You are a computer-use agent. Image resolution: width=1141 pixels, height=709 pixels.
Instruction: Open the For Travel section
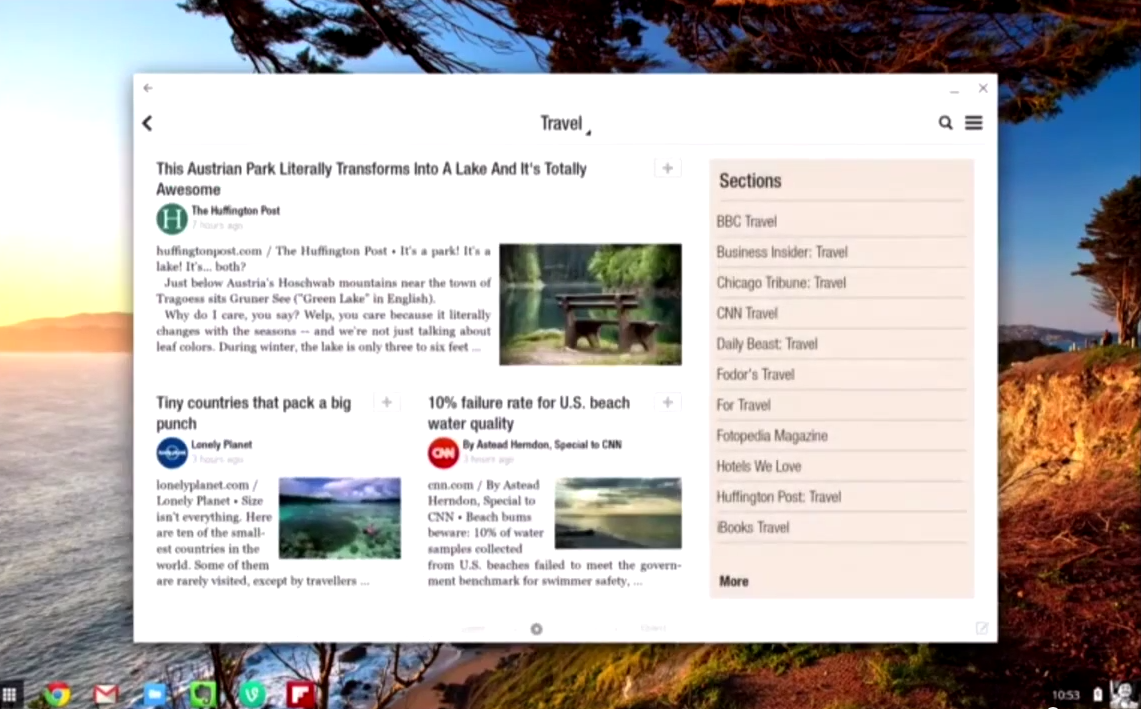(841, 405)
